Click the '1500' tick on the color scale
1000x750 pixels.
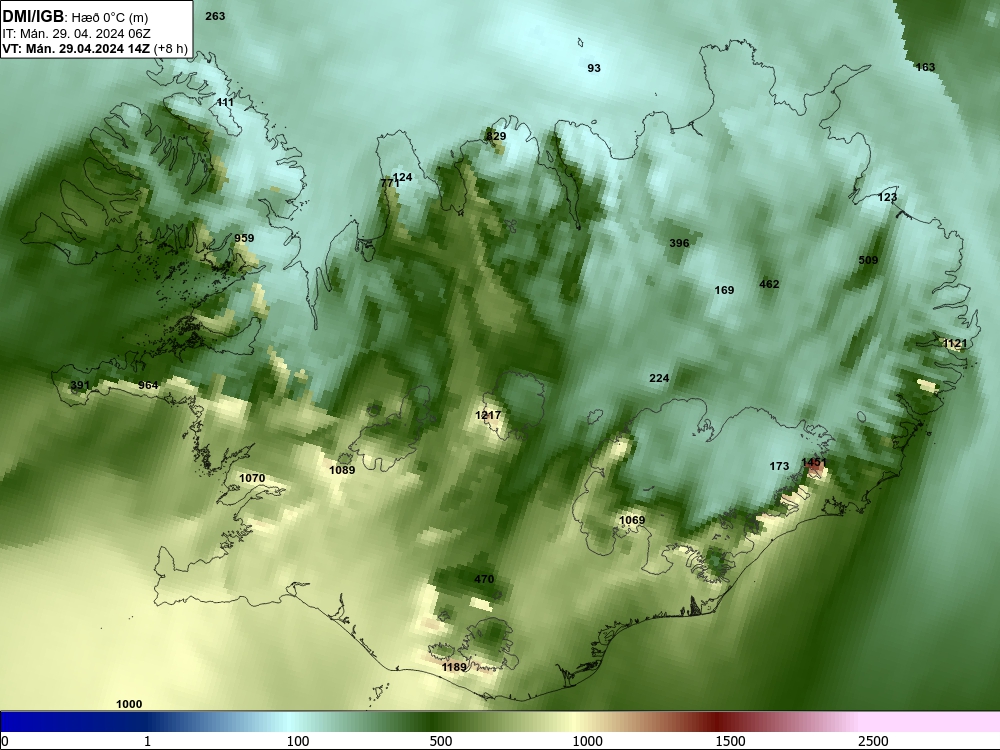[730, 741]
